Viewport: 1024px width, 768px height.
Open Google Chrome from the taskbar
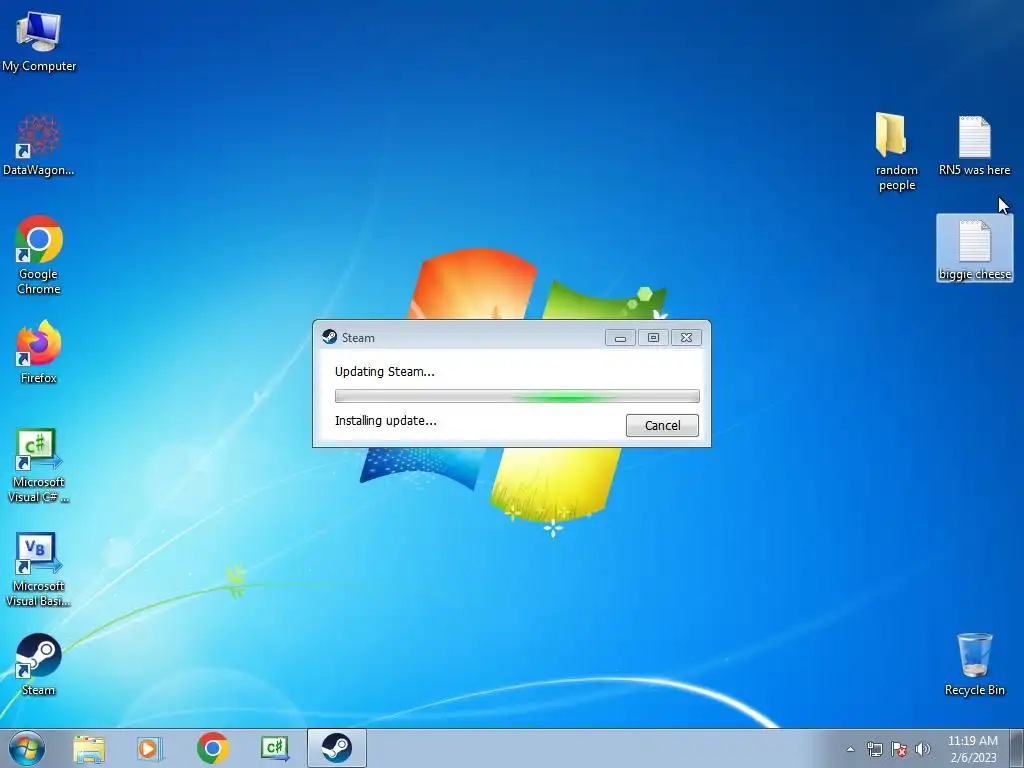[x=213, y=748]
